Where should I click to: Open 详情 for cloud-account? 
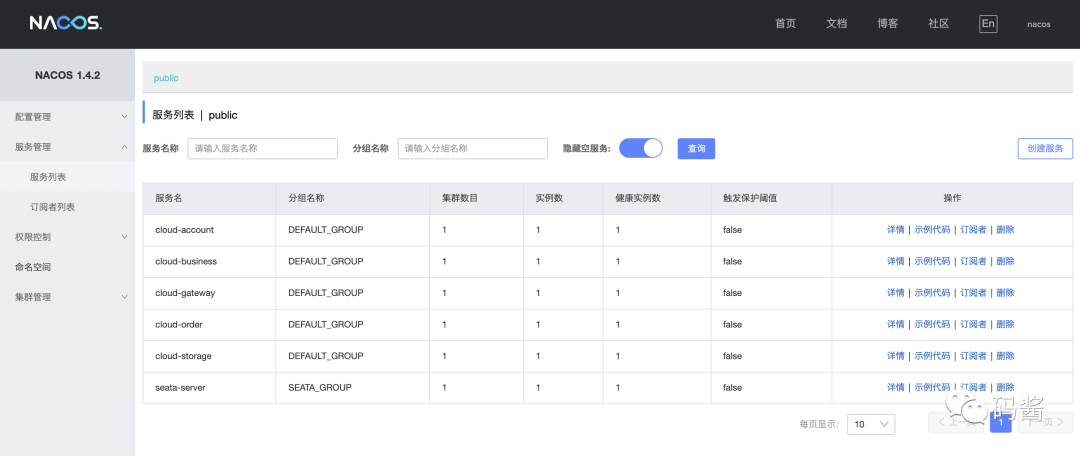pos(895,230)
